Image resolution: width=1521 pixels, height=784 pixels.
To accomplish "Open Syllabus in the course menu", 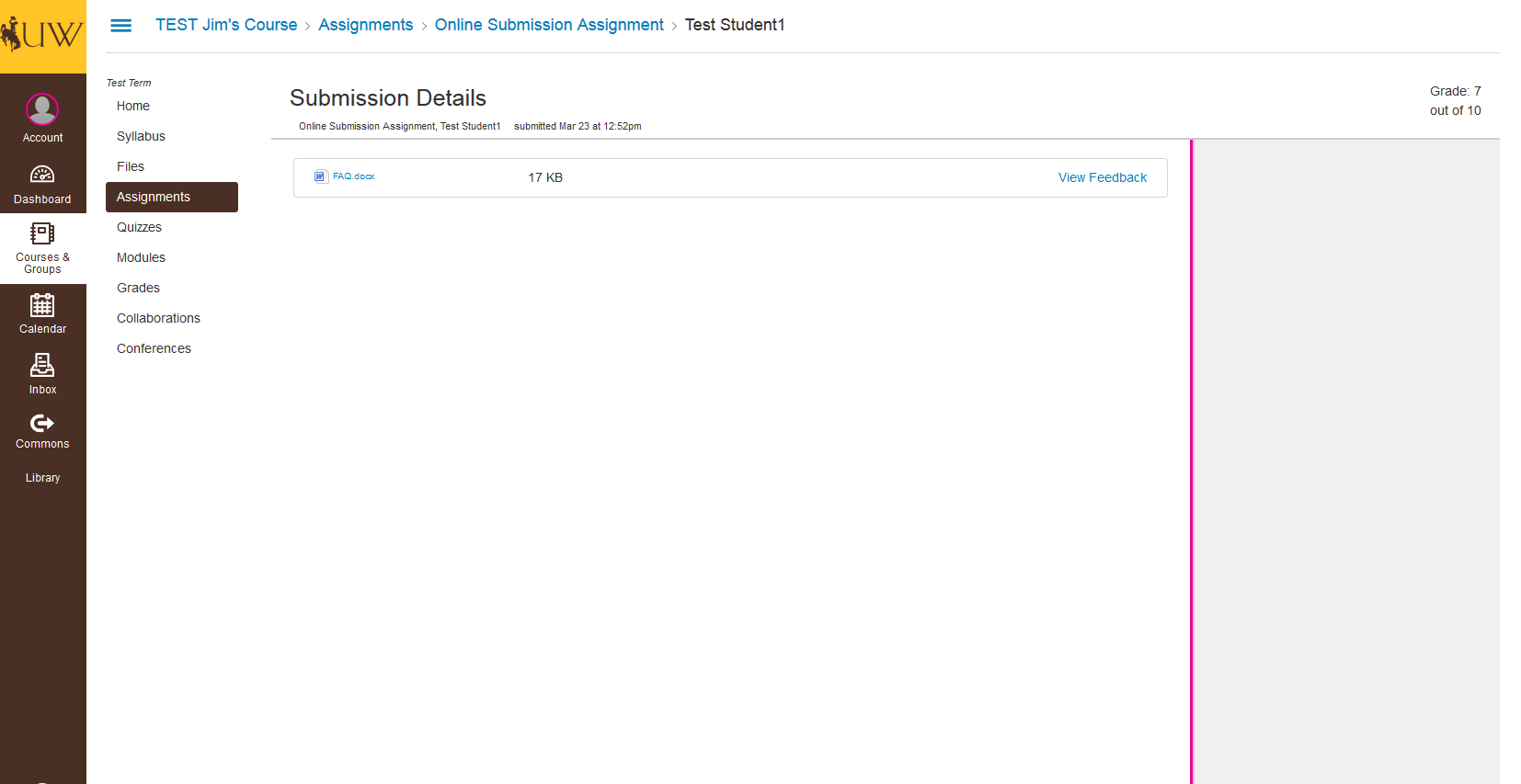I will click(141, 136).
